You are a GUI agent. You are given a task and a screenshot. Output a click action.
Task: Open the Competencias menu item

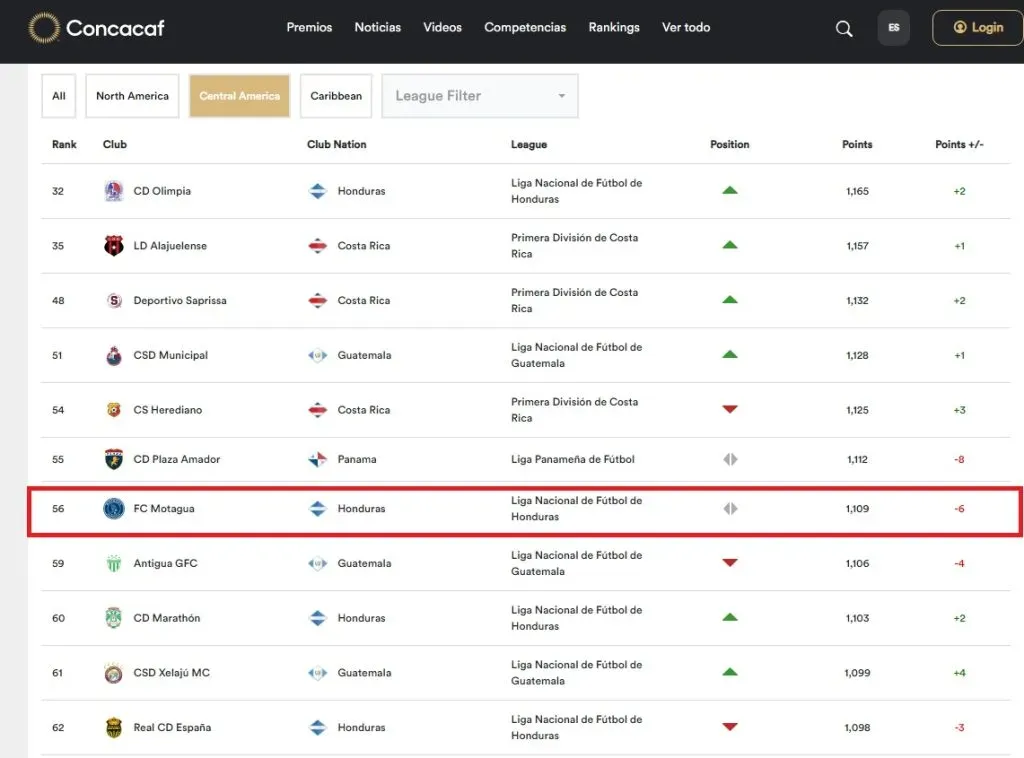point(525,28)
